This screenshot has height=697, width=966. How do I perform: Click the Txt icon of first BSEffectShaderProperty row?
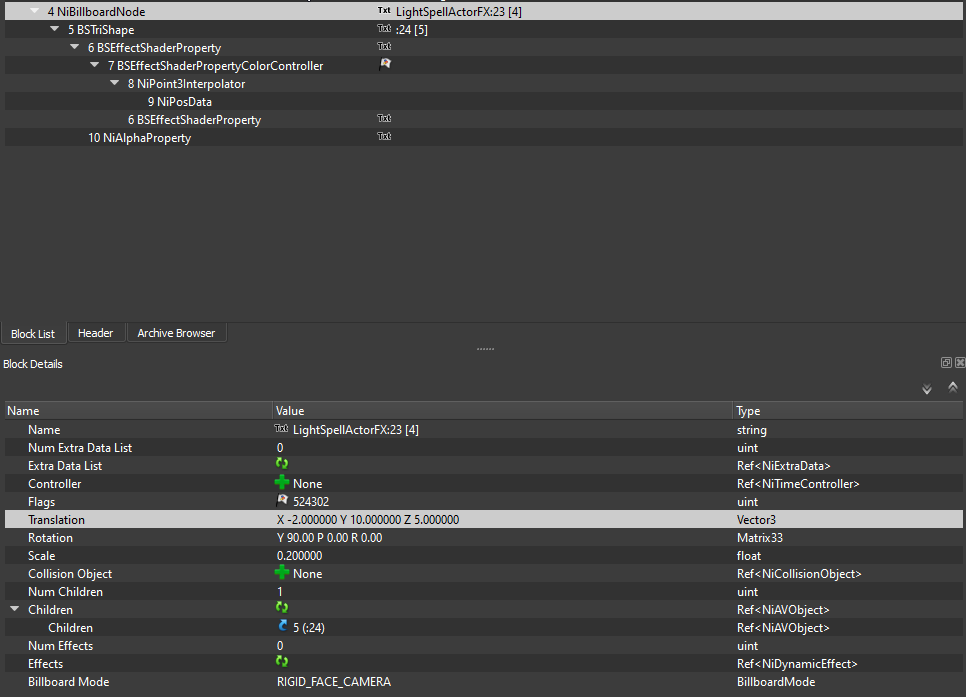[384, 46]
